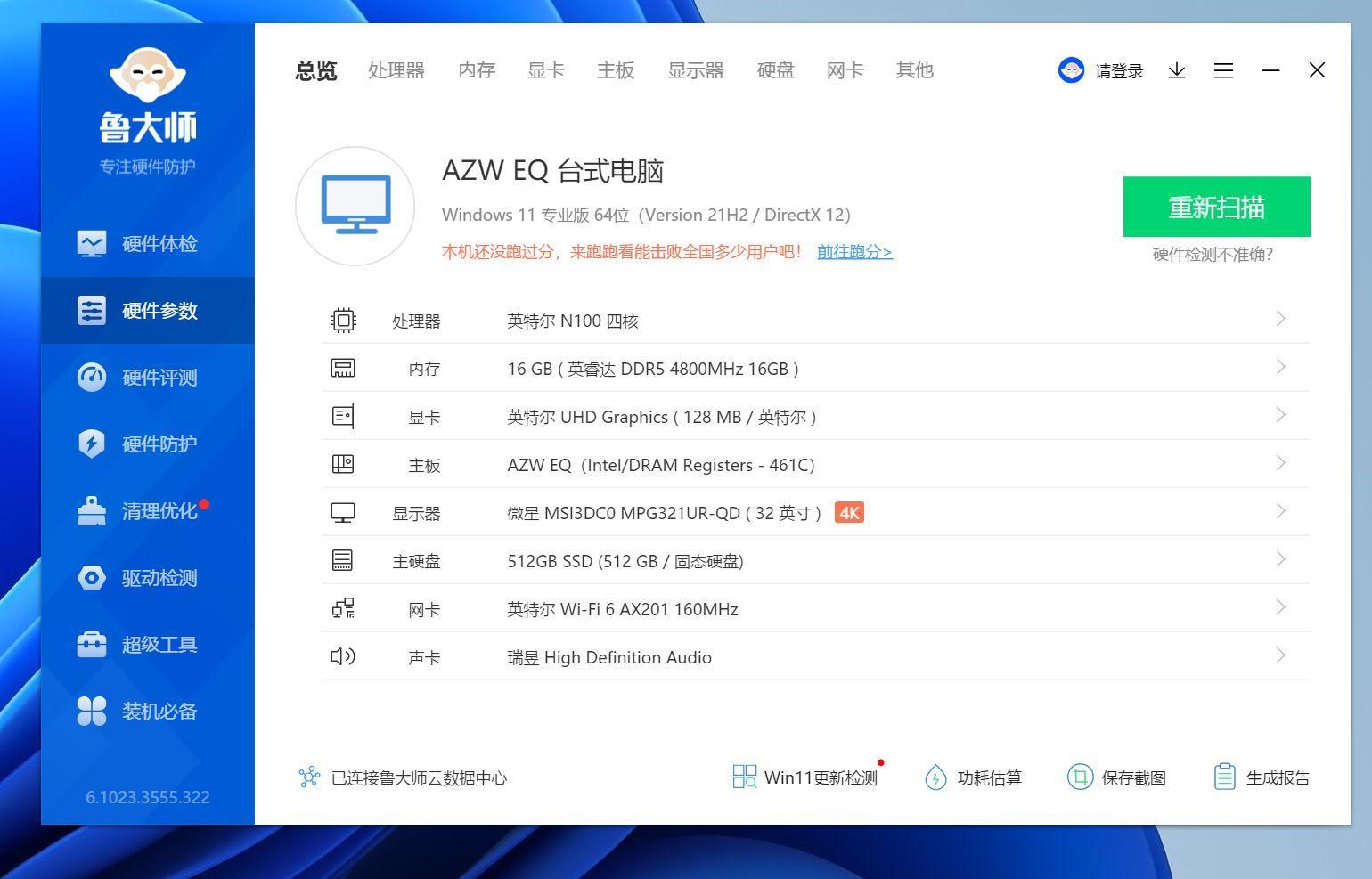
Task: Switch to the 硬盘 tab
Action: point(776,70)
